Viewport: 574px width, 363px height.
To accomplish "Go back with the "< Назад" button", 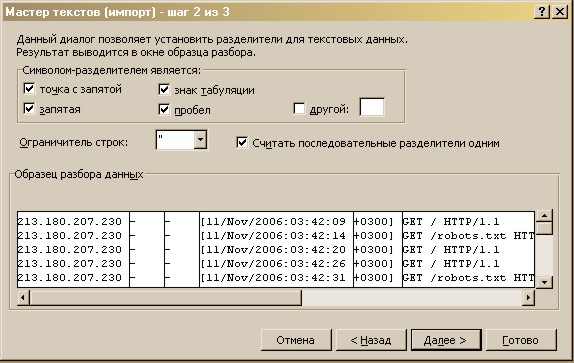I will point(371,340).
